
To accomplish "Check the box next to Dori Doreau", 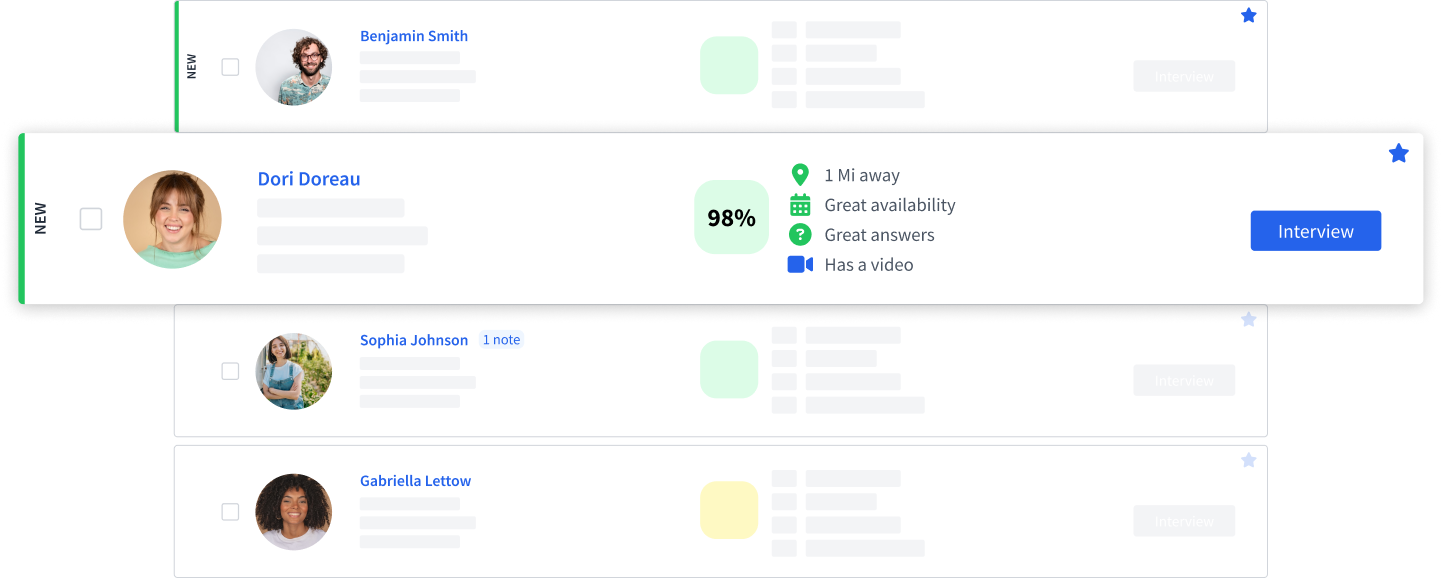I will [x=91, y=219].
